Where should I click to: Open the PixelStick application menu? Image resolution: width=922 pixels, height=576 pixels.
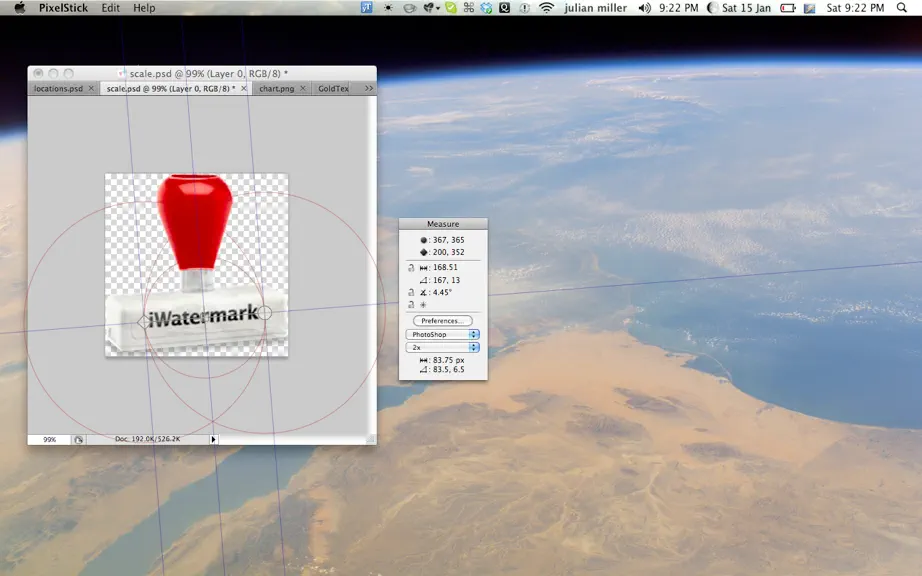[63, 8]
